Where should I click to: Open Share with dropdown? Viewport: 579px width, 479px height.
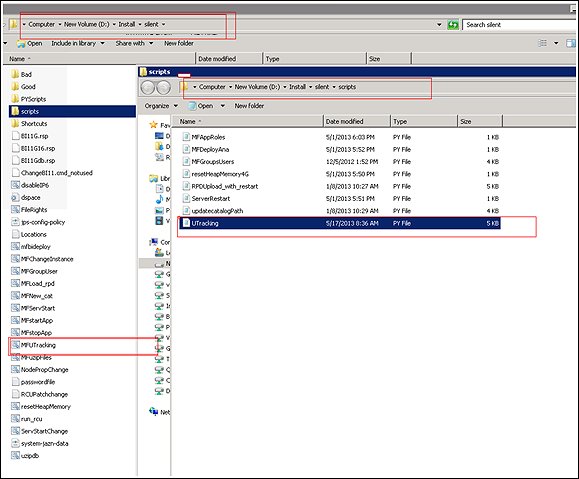[134, 44]
